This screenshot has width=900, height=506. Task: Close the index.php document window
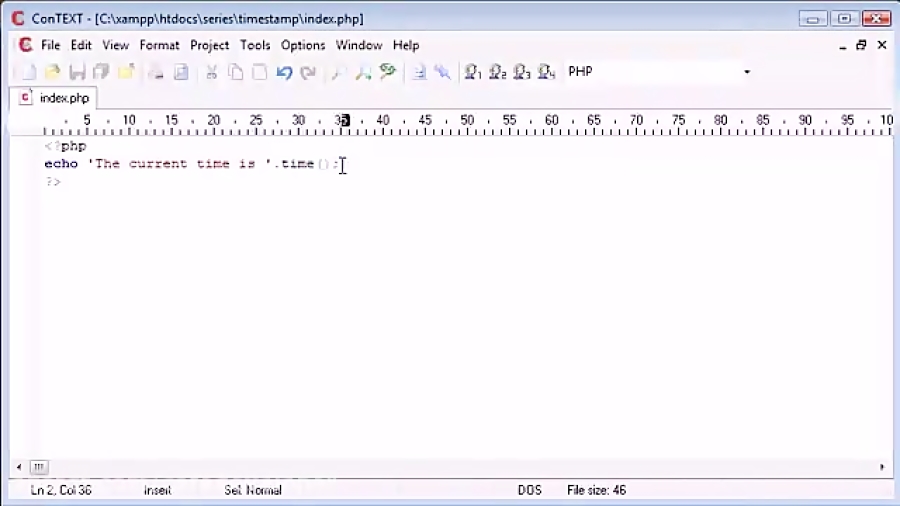coord(882,45)
